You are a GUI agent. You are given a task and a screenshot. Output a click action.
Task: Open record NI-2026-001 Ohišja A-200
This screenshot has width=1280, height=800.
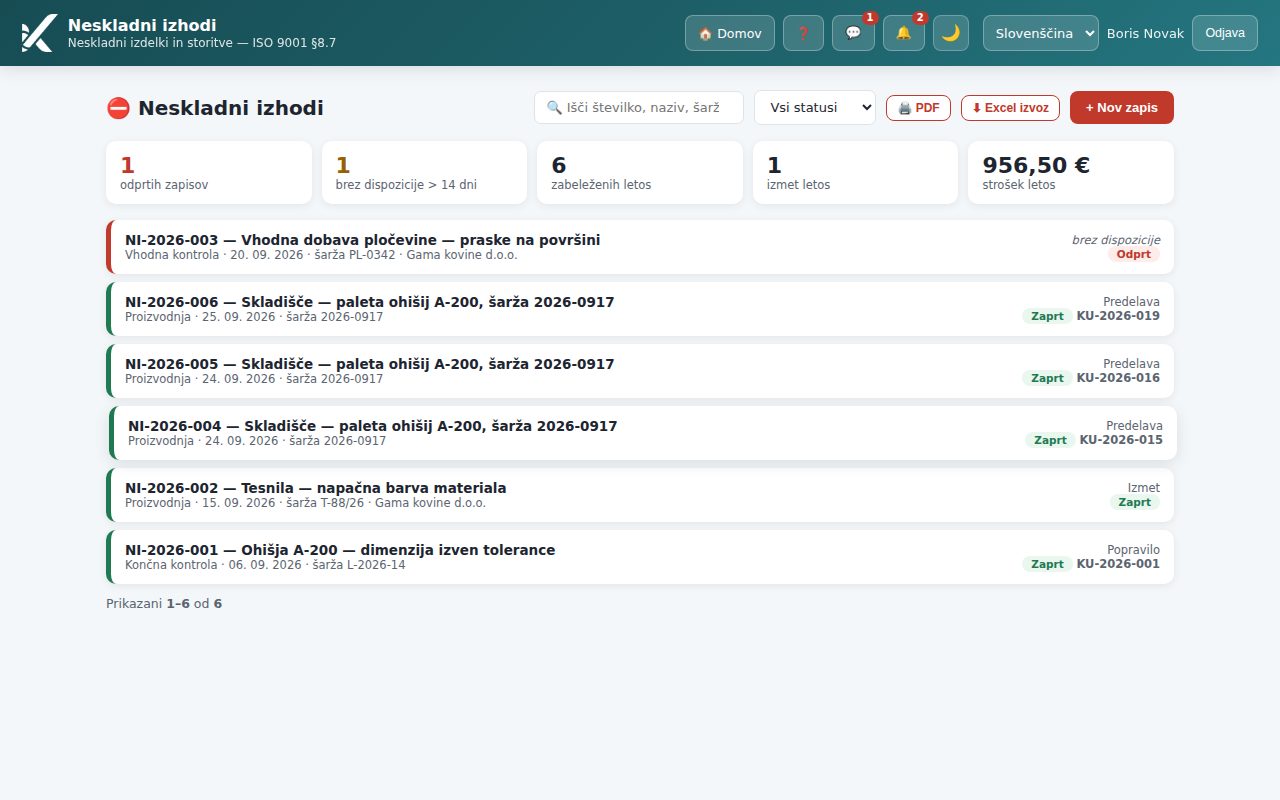click(640, 557)
